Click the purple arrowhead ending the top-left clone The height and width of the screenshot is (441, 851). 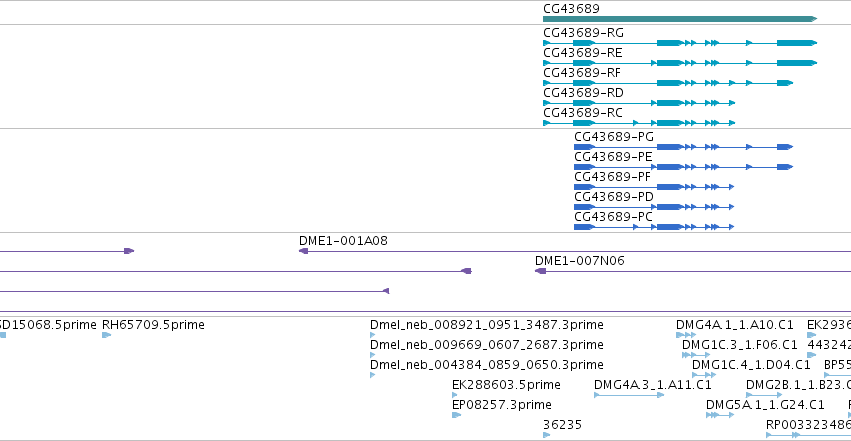coord(129,251)
